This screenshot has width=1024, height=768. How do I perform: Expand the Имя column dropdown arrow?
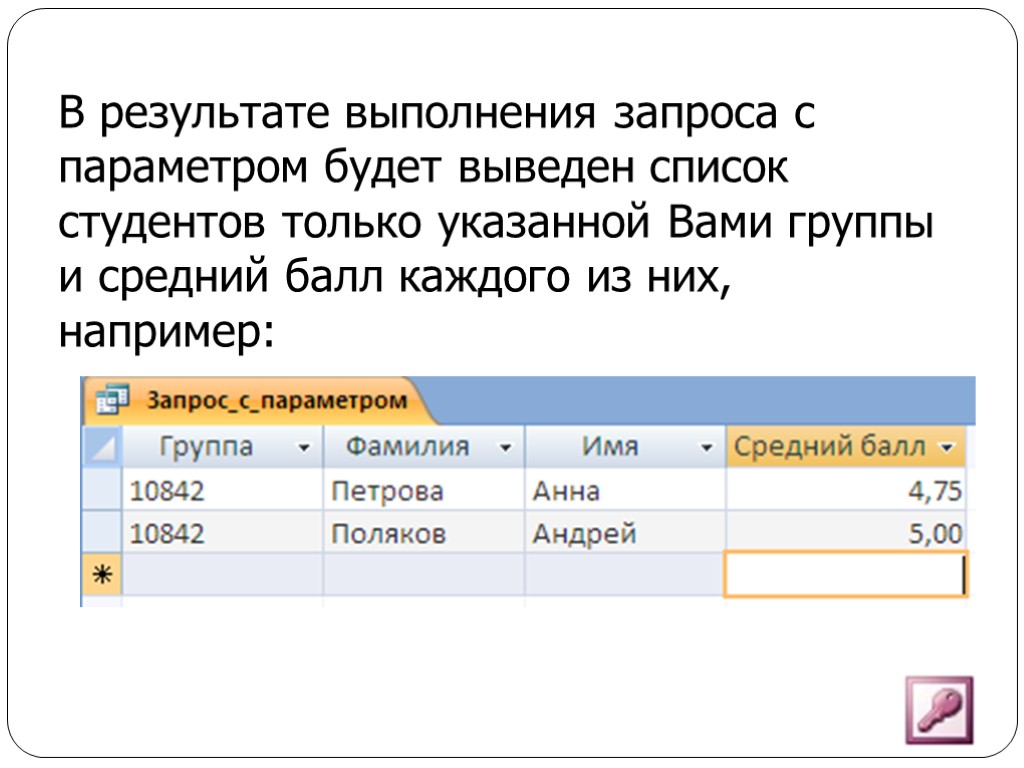pos(708,448)
